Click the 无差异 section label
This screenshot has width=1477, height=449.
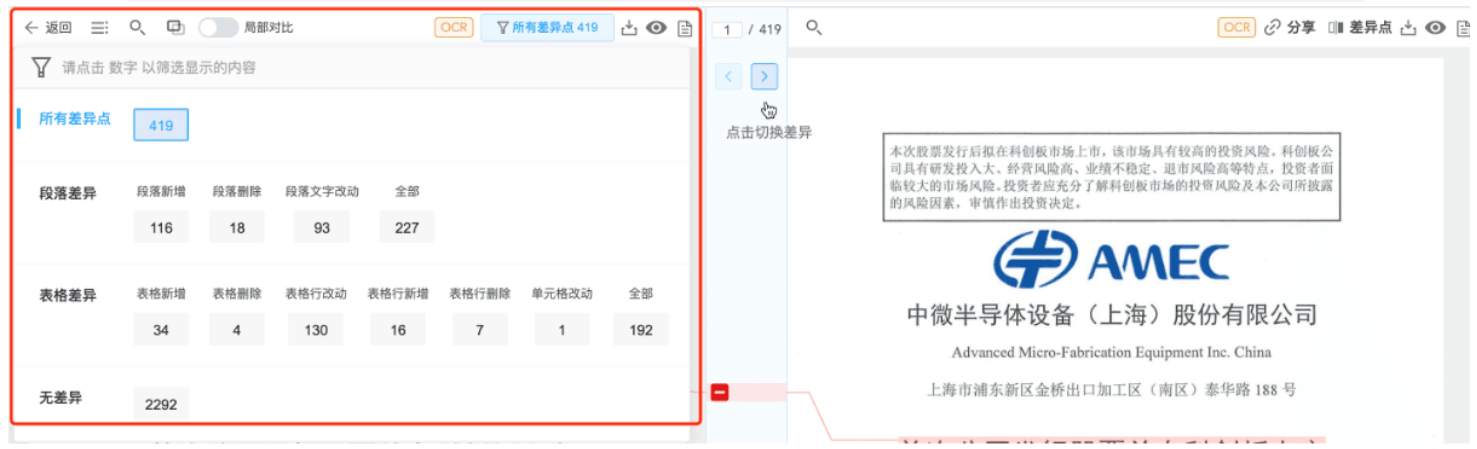[61, 398]
